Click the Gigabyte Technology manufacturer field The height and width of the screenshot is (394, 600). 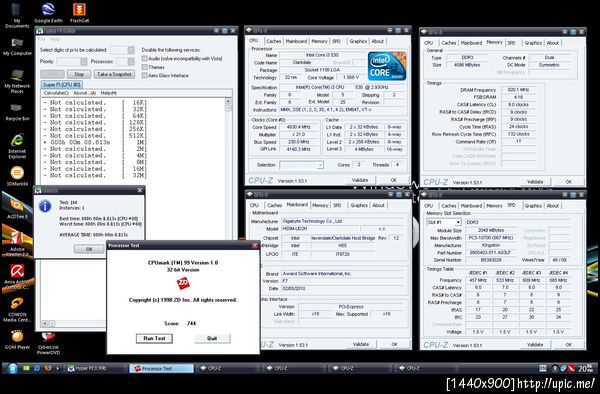point(342,221)
